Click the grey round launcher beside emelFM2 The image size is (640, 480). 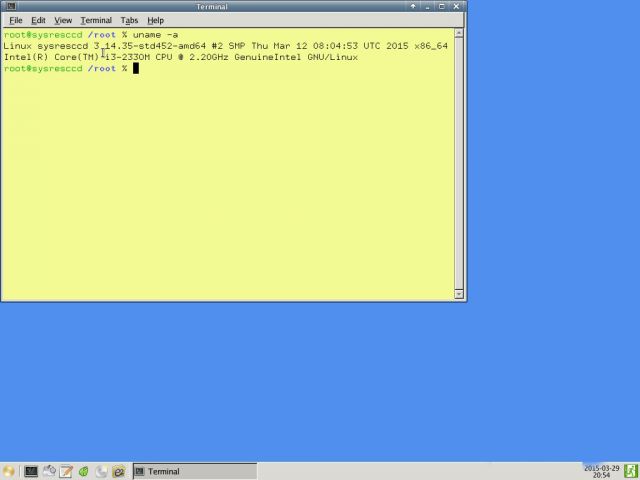click(x=101, y=471)
